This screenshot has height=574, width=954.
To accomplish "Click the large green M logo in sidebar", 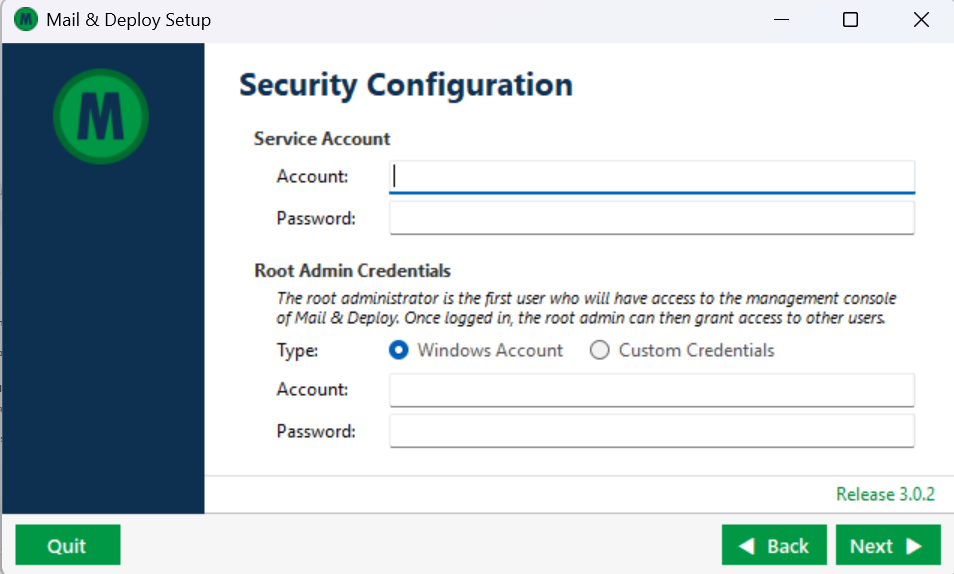I will [101, 117].
